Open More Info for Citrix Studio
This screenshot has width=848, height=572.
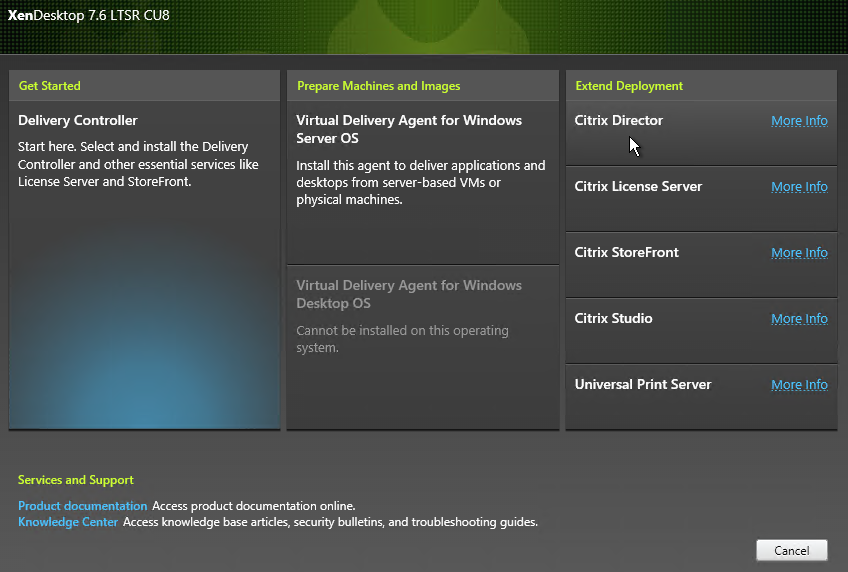tap(799, 318)
